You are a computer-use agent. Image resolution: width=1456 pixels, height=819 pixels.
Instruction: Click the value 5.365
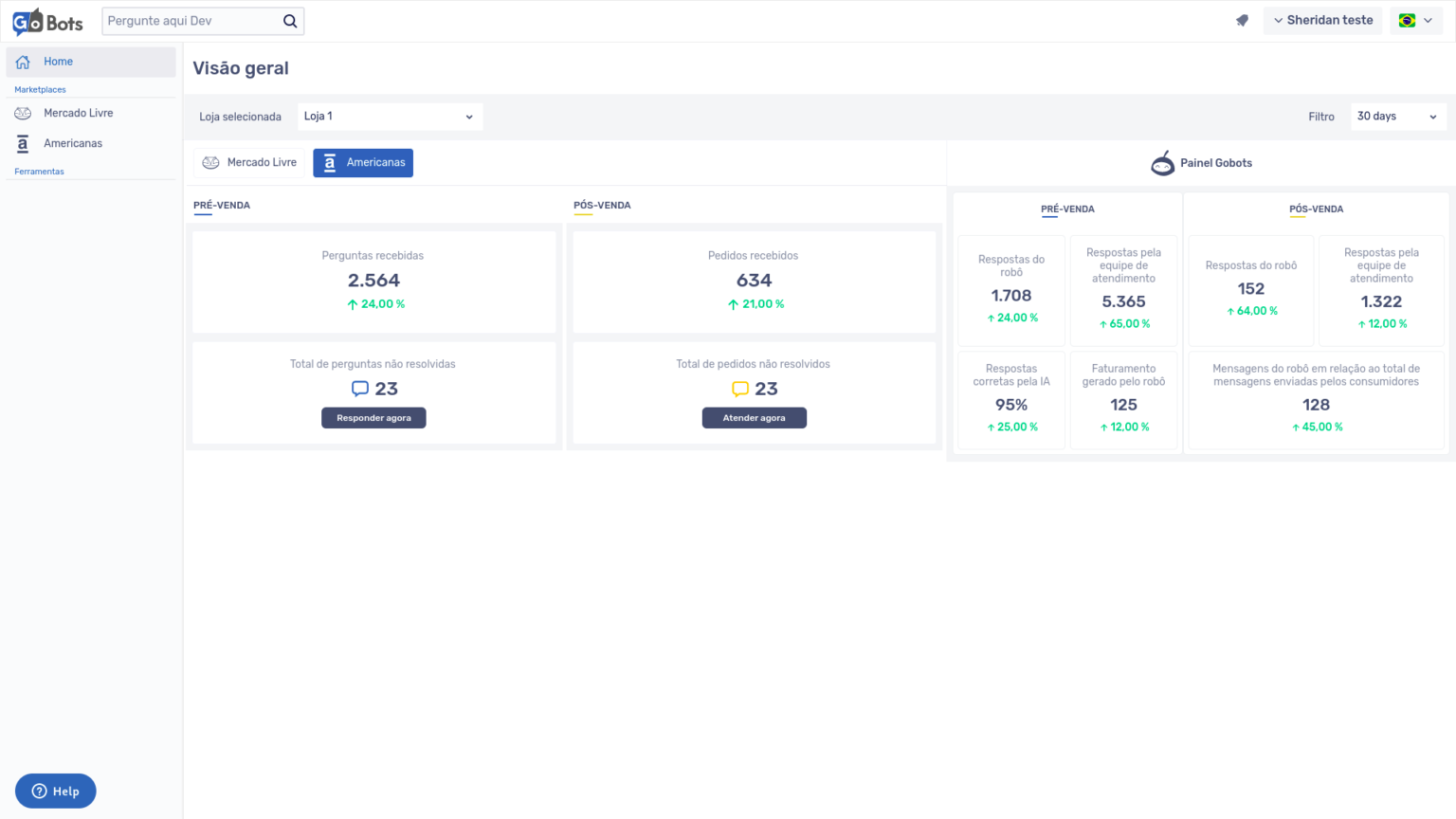1123,301
